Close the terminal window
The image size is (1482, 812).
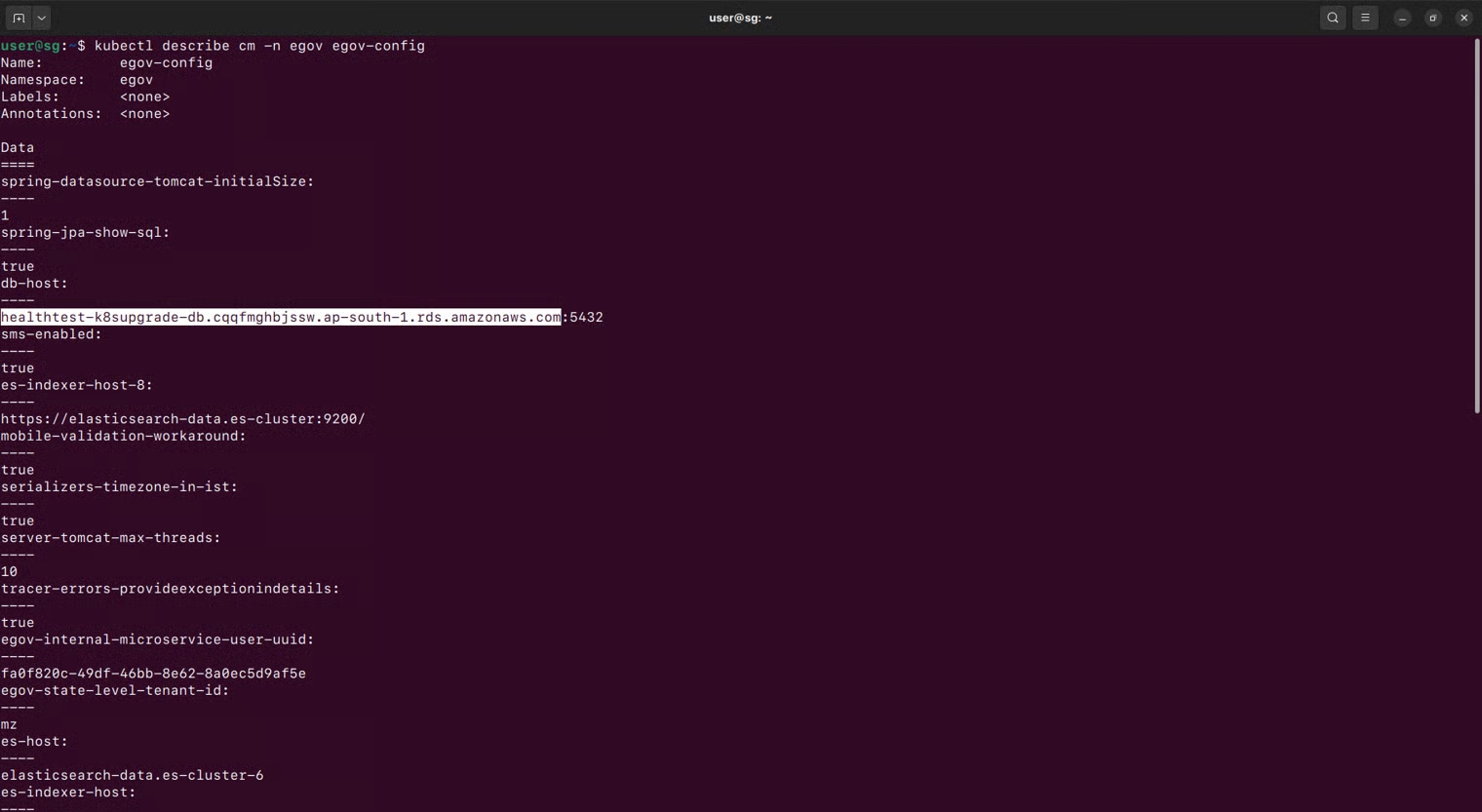[x=1463, y=18]
